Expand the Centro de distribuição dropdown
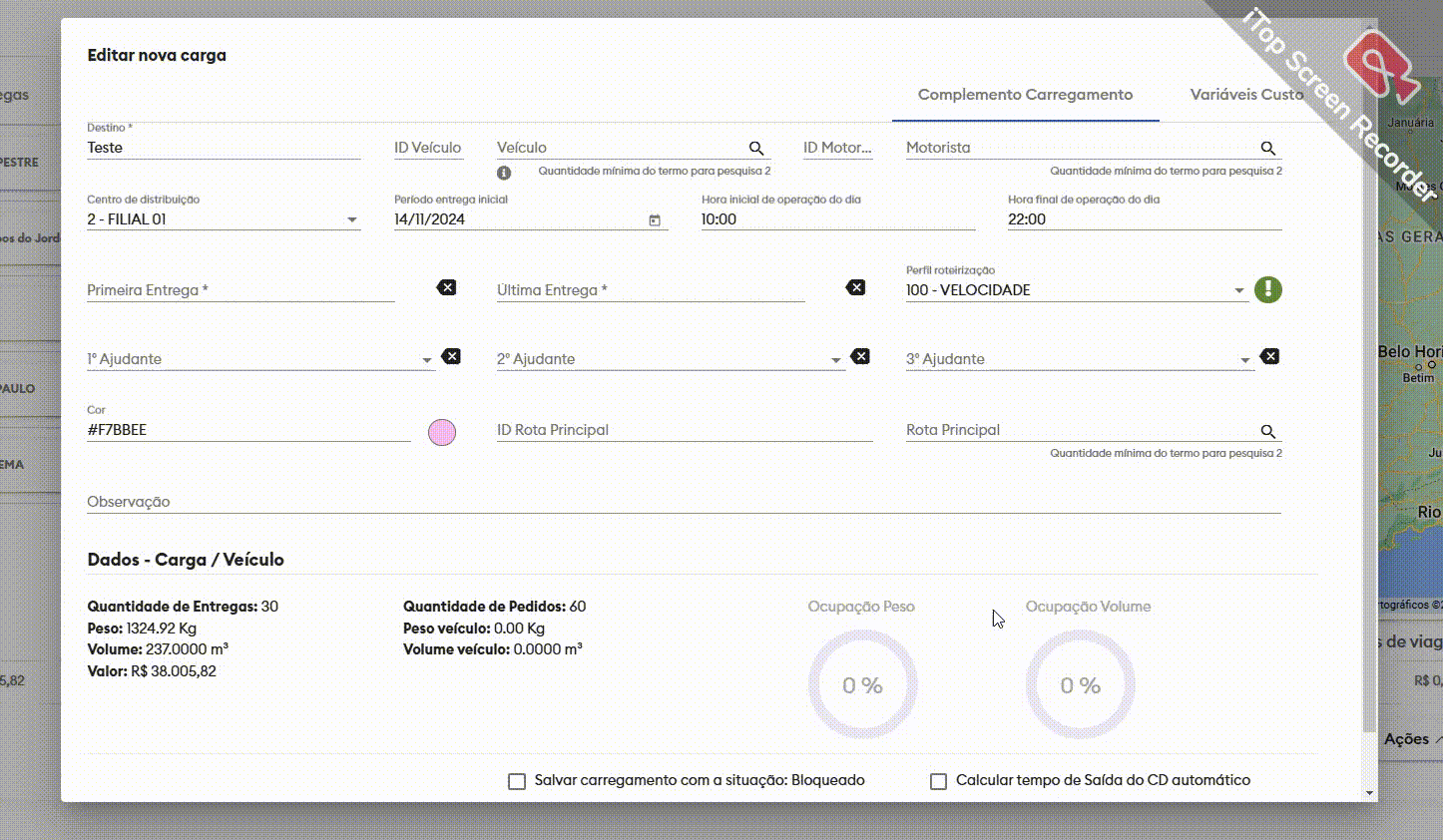The image size is (1443, 840). pos(352,220)
